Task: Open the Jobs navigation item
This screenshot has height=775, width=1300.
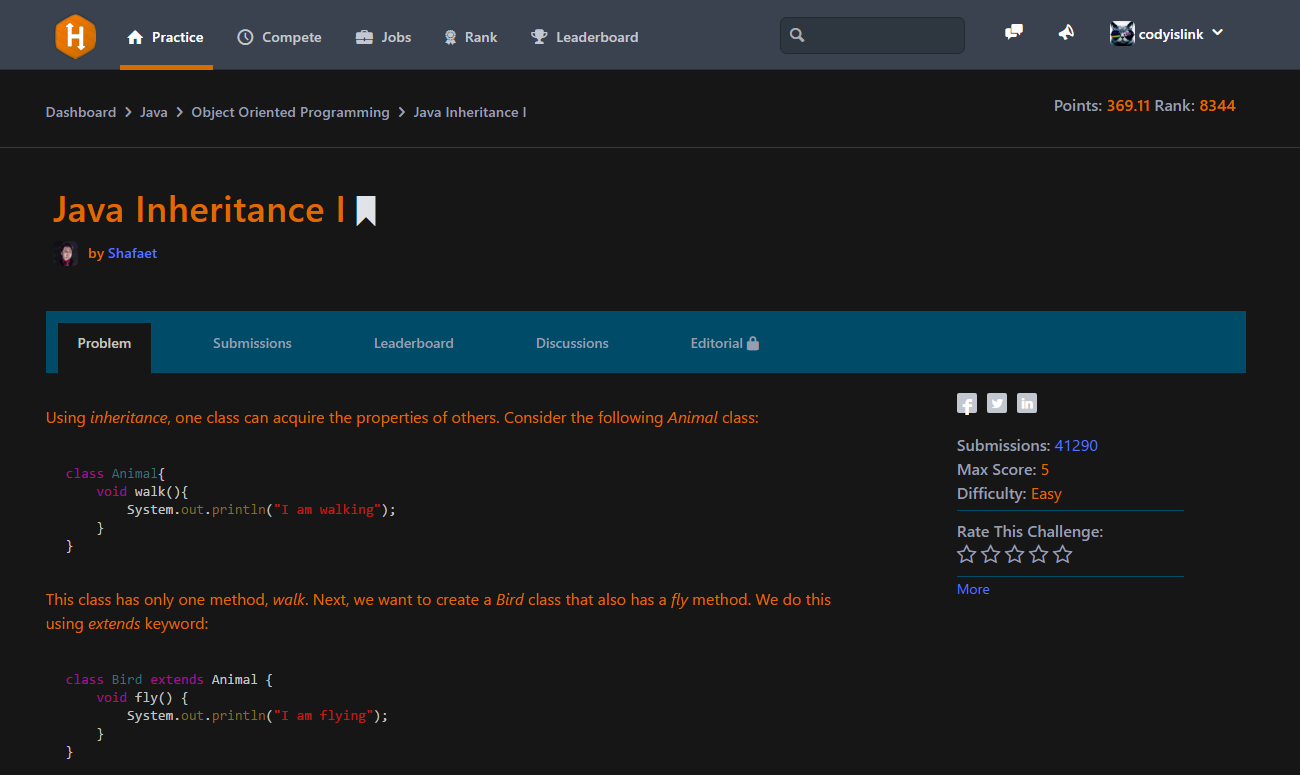Action: (x=383, y=37)
